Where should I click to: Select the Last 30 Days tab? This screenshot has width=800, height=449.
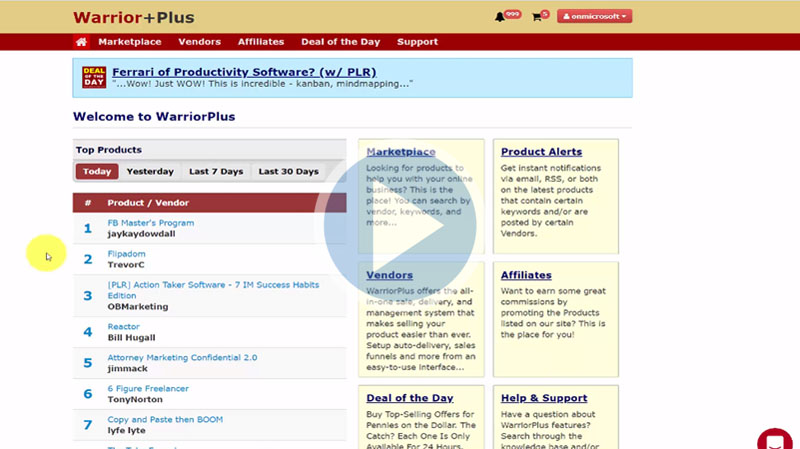288,171
